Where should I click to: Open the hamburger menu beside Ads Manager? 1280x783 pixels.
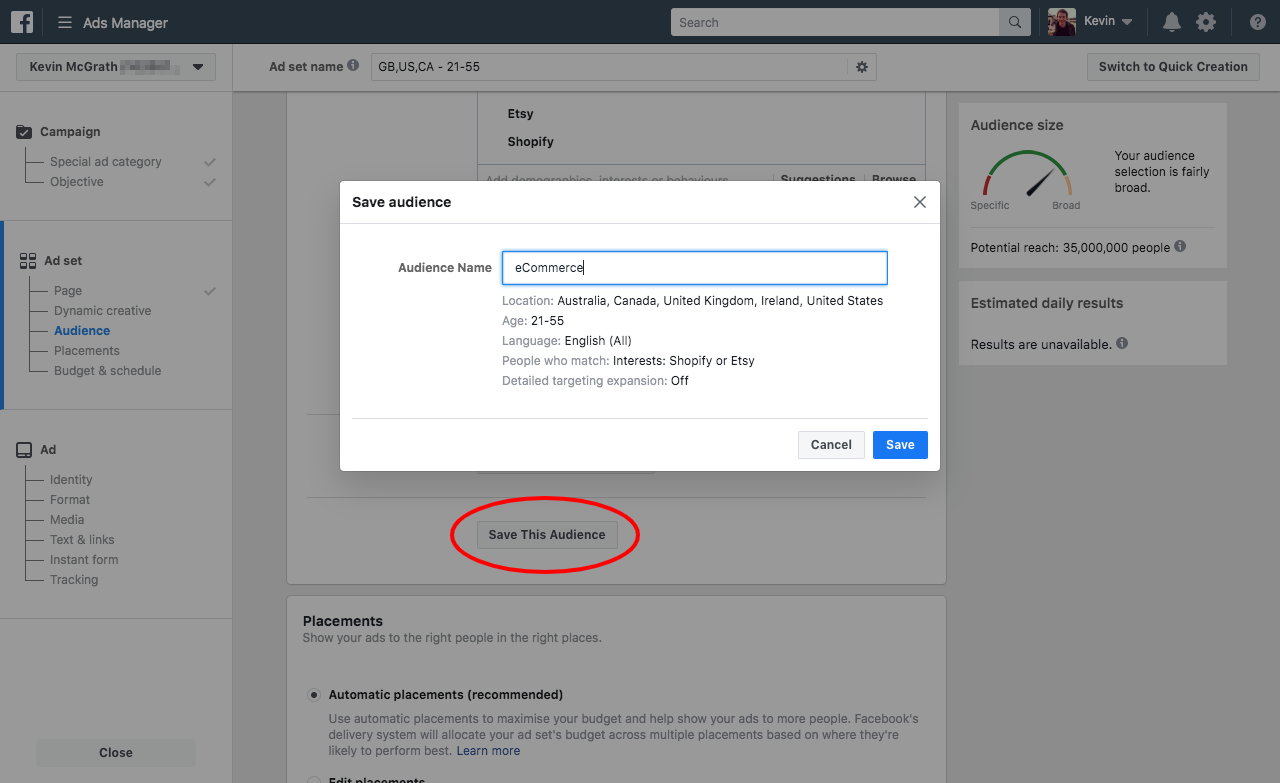65,22
